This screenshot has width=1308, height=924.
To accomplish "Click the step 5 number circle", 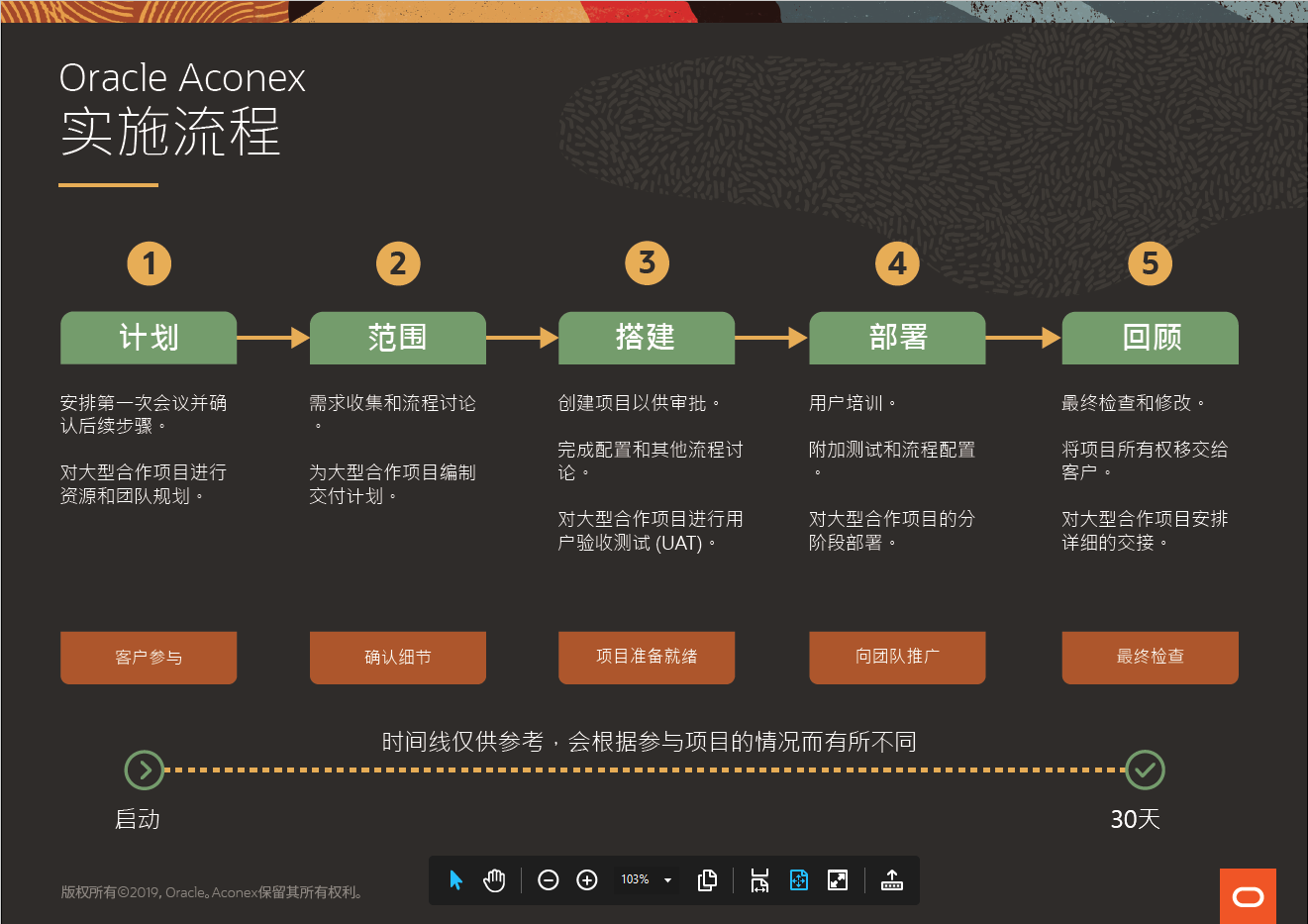I will (1151, 263).
